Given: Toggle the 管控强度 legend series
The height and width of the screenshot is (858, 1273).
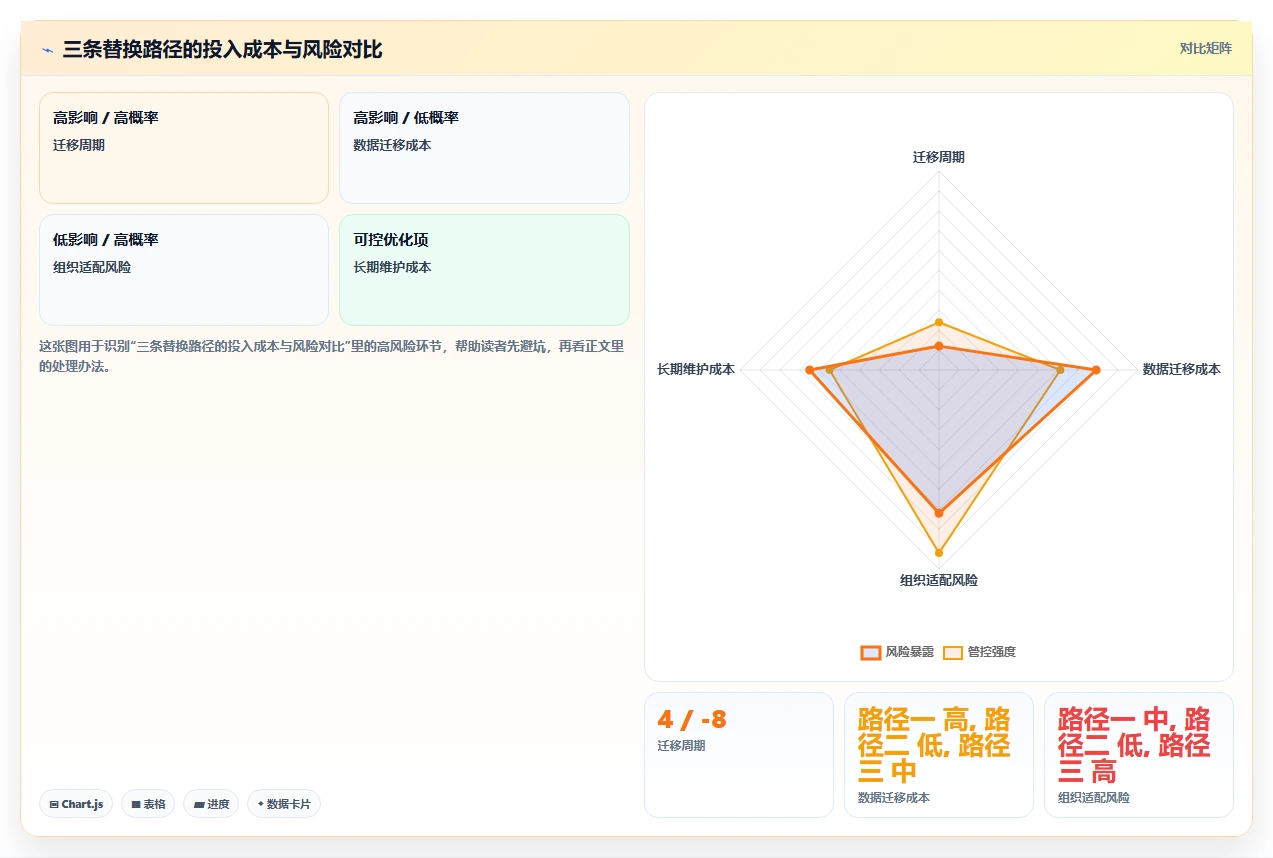Looking at the screenshot, I should [x=979, y=652].
